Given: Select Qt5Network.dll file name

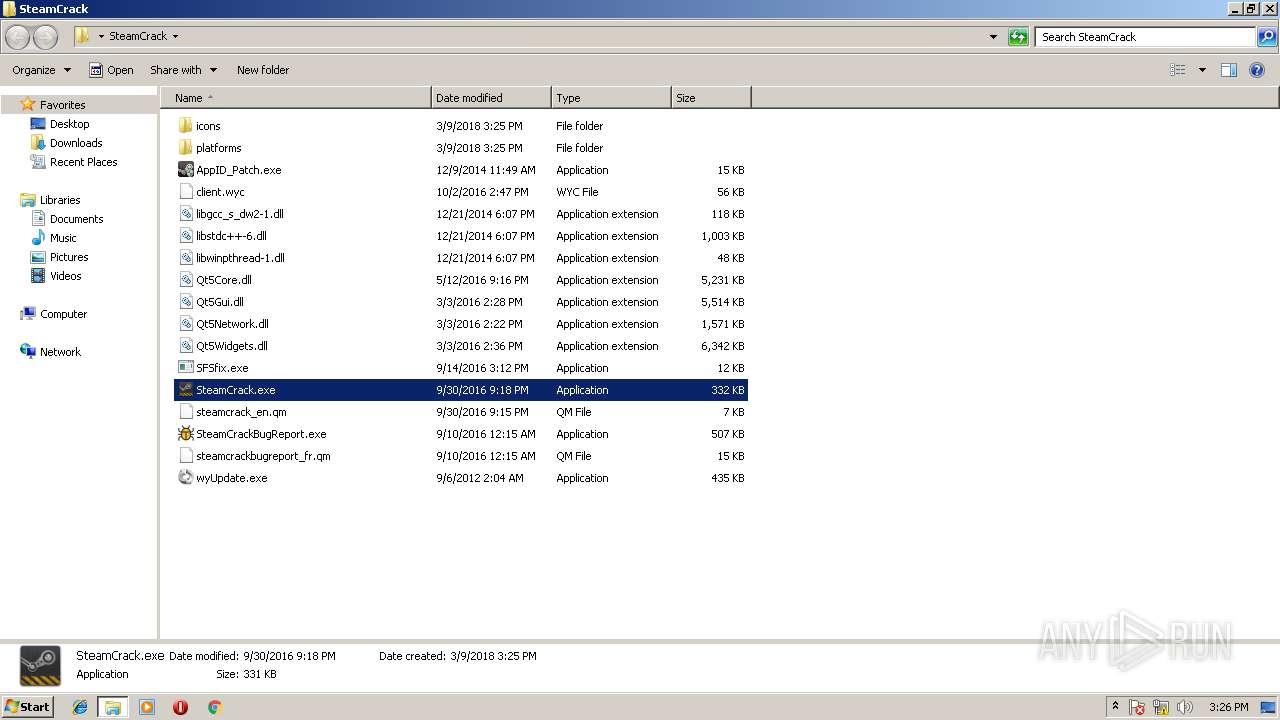Looking at the screenshot, I should point(232,324).
